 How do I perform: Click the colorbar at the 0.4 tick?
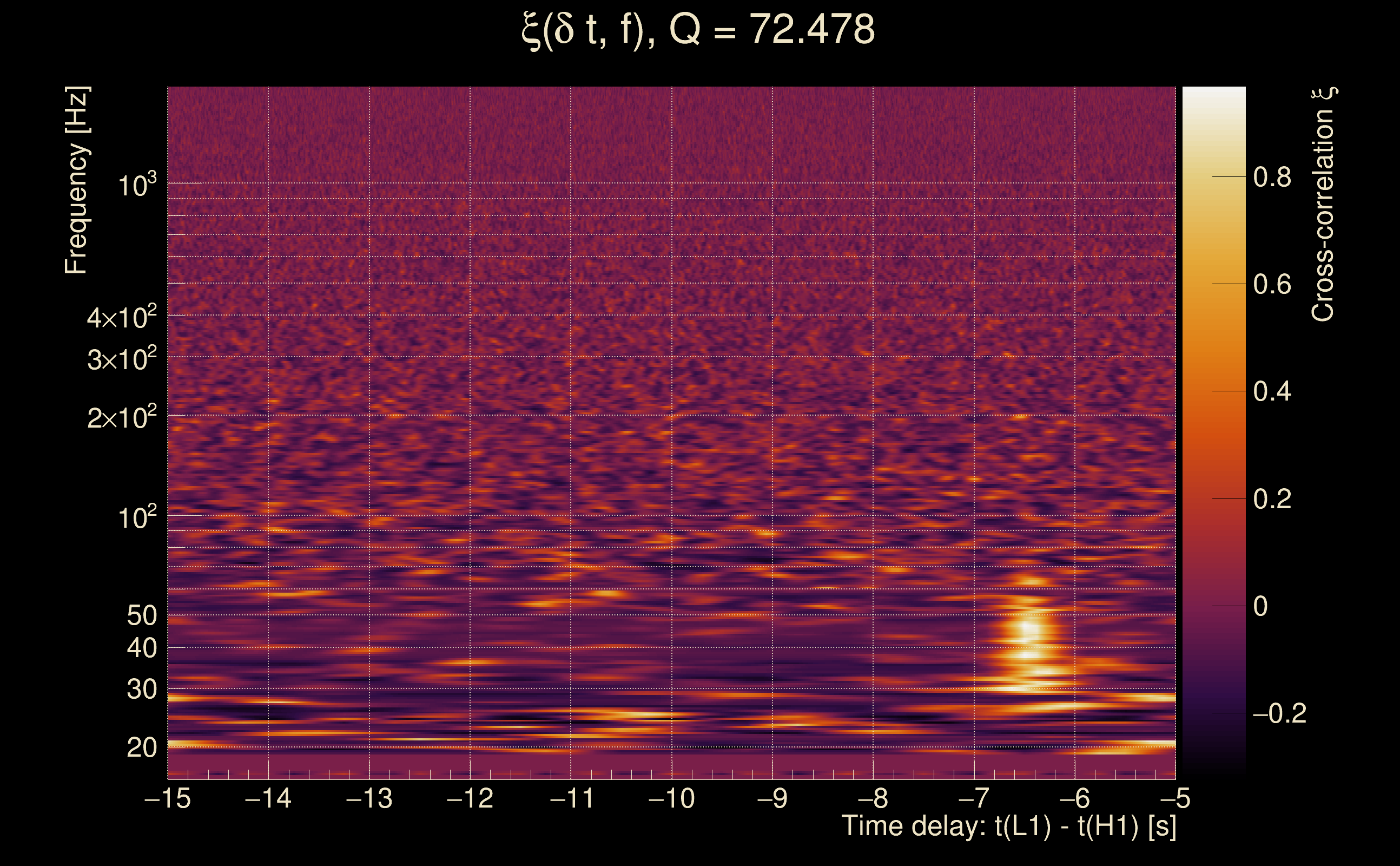1214,391
